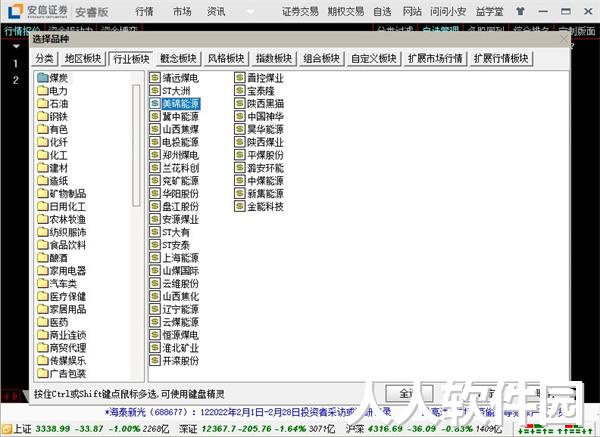Open the 矿物制品 sector folder
This screenshot has width=600, height=437.
pyautogui.click(x=62, y=194)
